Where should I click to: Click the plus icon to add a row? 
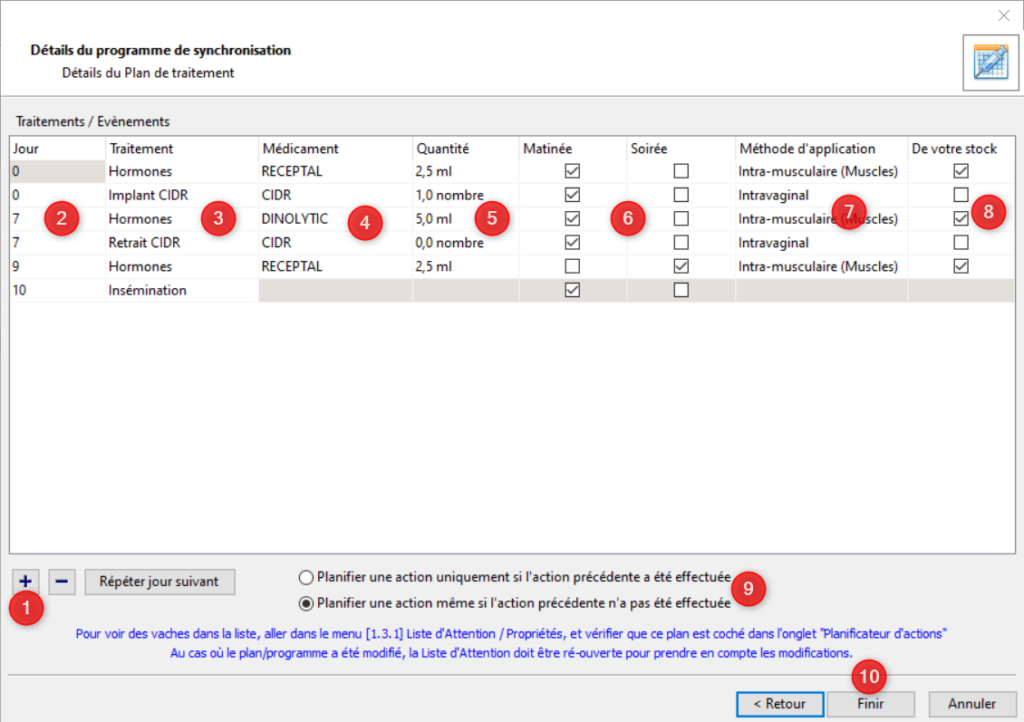pyautogui.click(x=26, y=581)
